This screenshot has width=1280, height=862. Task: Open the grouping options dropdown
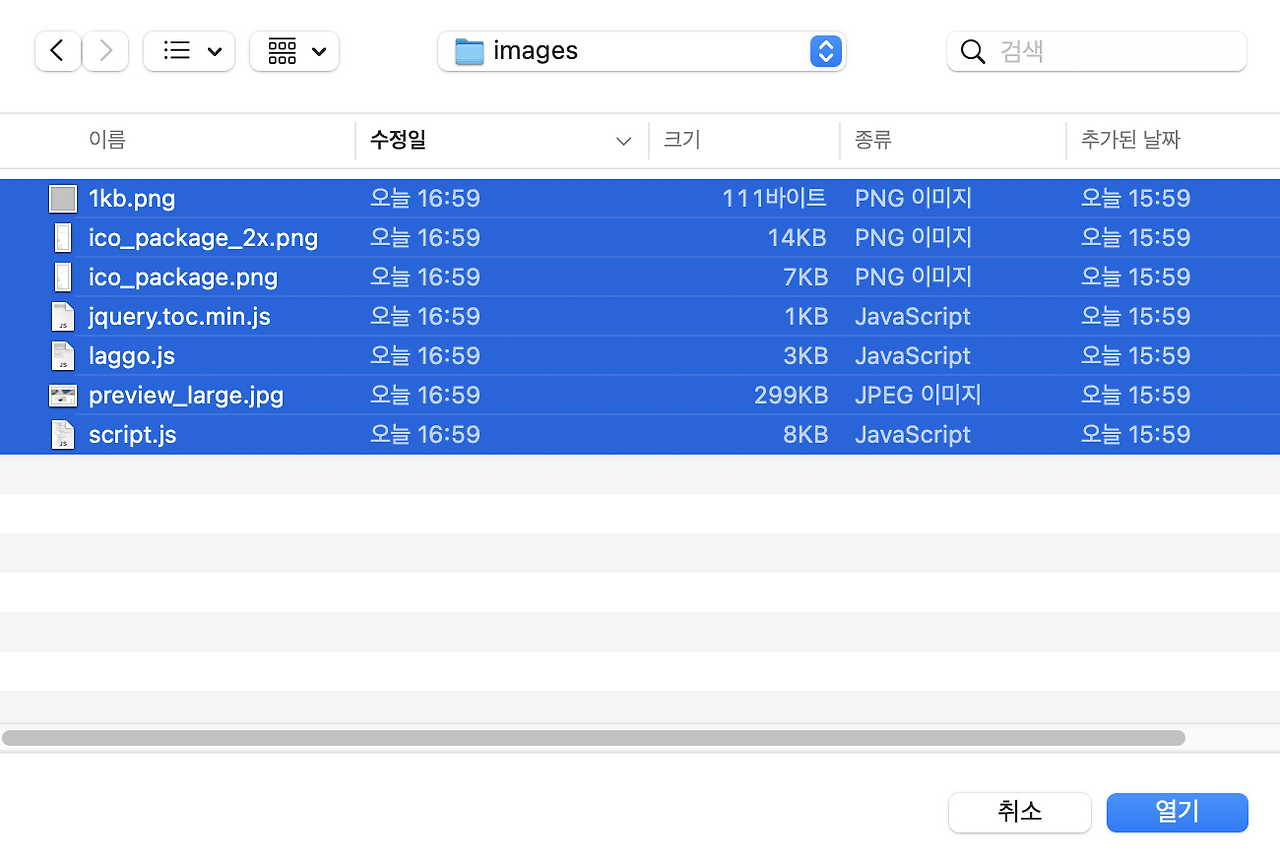tap(294, 50)
